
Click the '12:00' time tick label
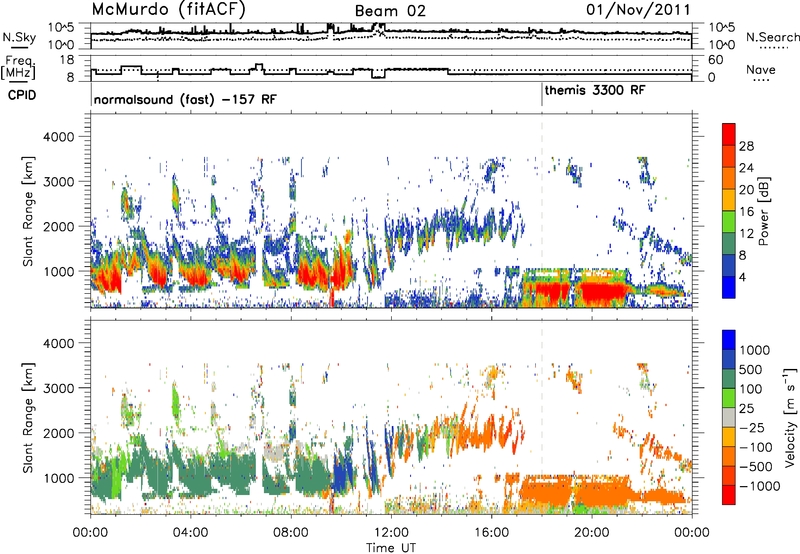pos(391,532)
